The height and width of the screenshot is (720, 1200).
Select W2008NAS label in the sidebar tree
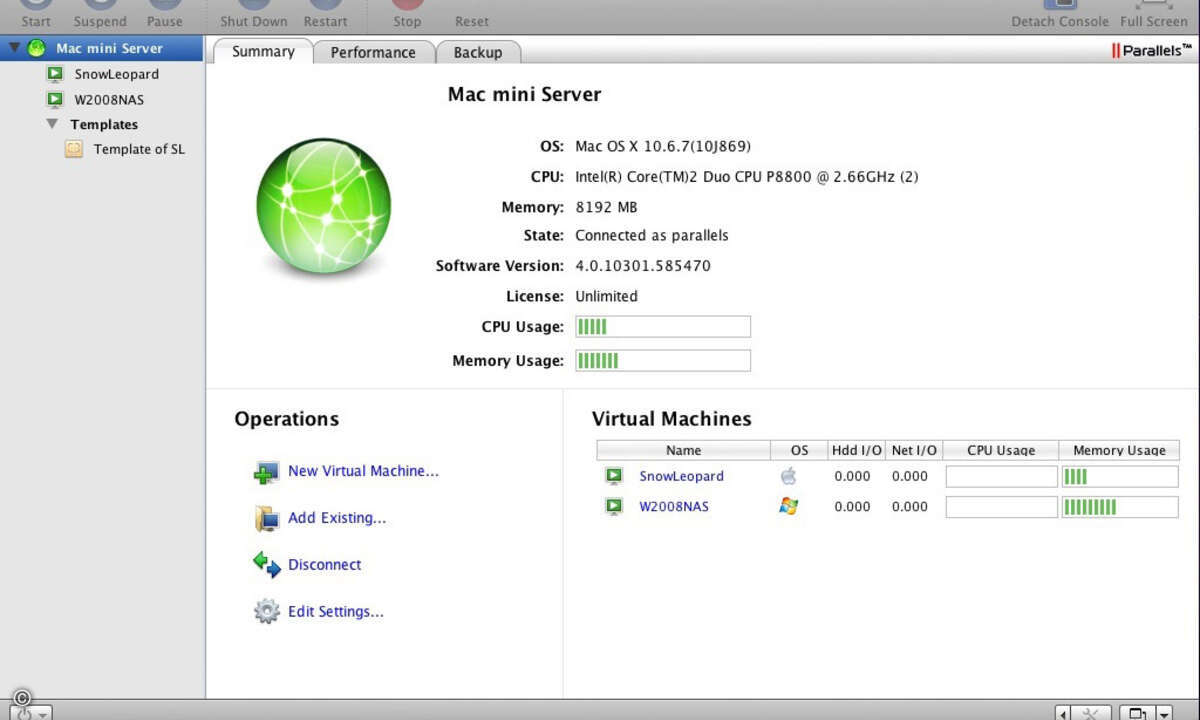[x=110, y=100]
